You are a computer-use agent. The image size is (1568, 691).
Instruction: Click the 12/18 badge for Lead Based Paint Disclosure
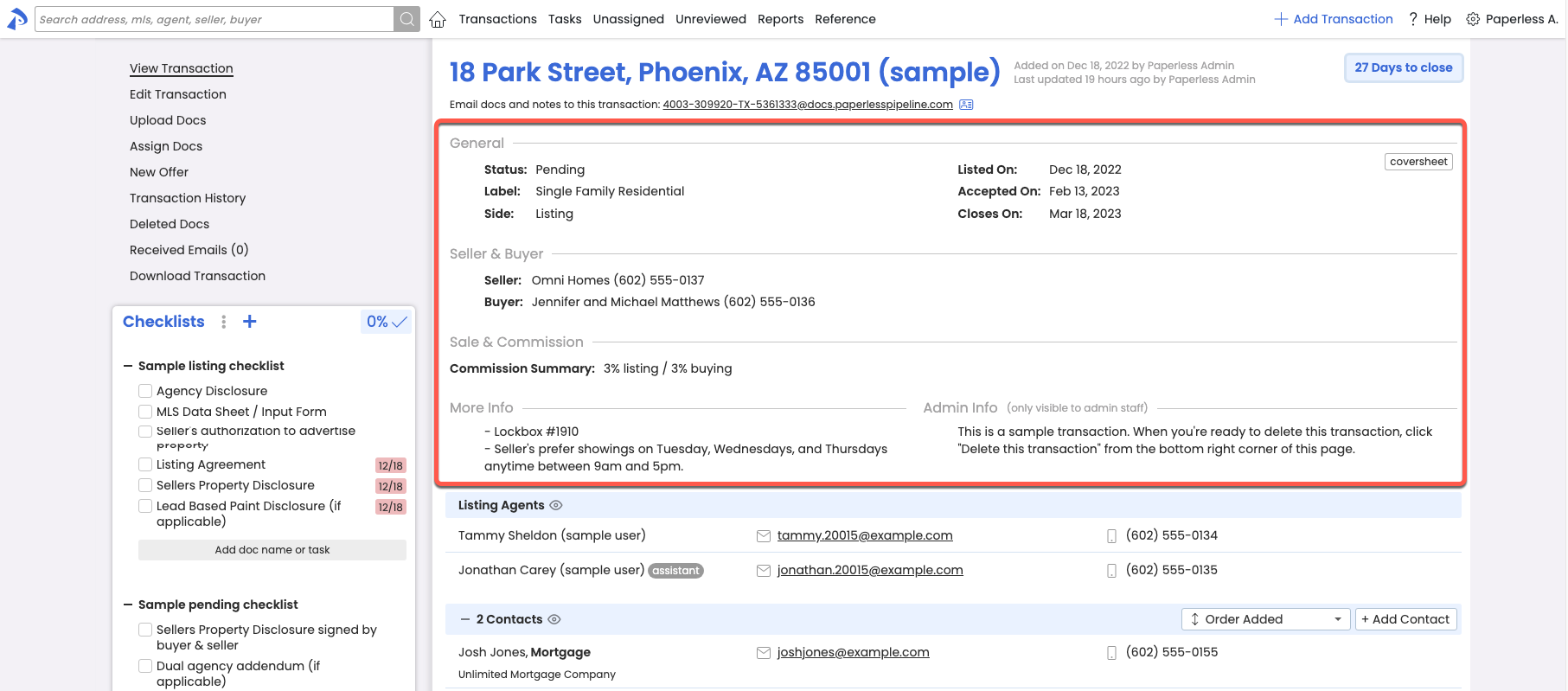(391, 507)
